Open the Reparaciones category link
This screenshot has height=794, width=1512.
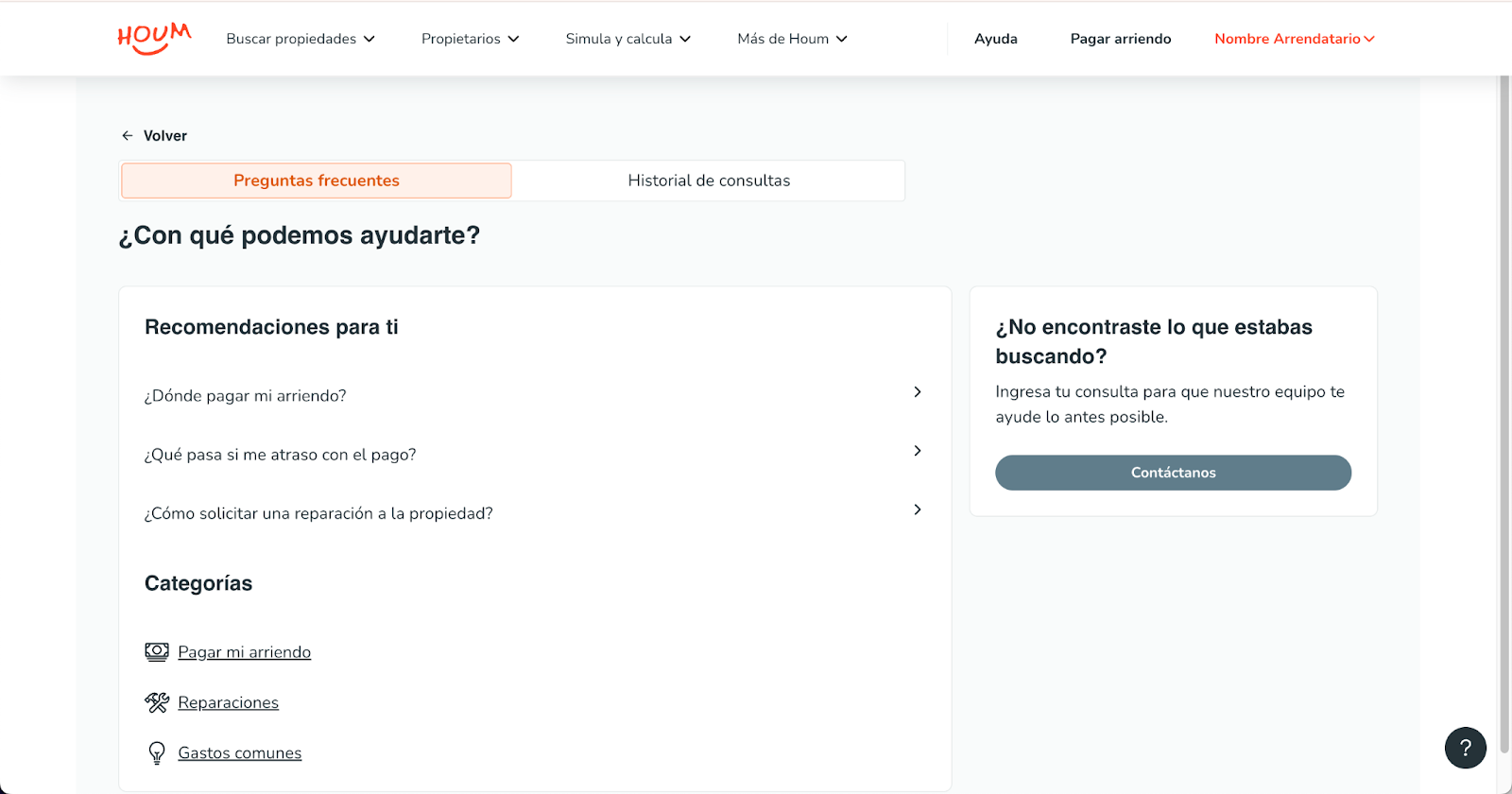[228, 702]
